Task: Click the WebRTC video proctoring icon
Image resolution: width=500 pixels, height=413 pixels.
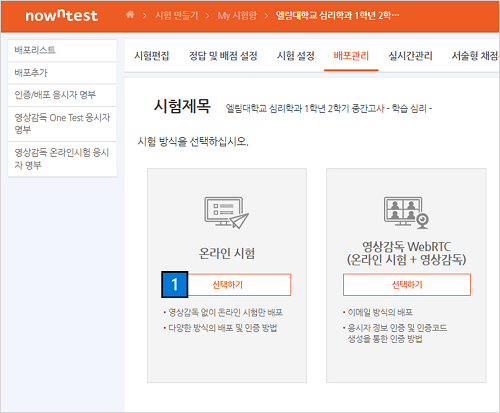Action: tap(406, 212)
